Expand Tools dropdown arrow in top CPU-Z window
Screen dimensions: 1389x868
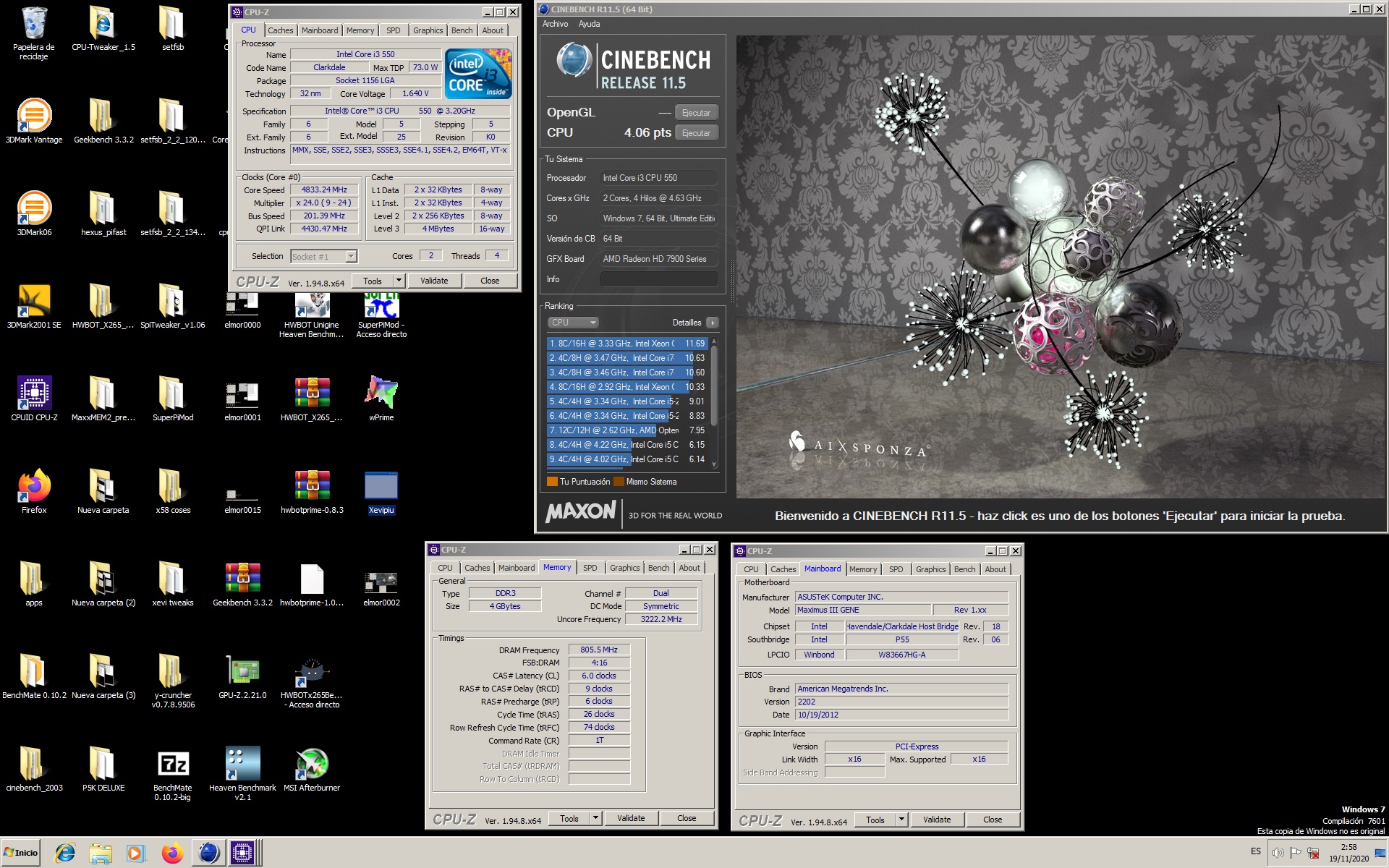(x=399, y=281)
